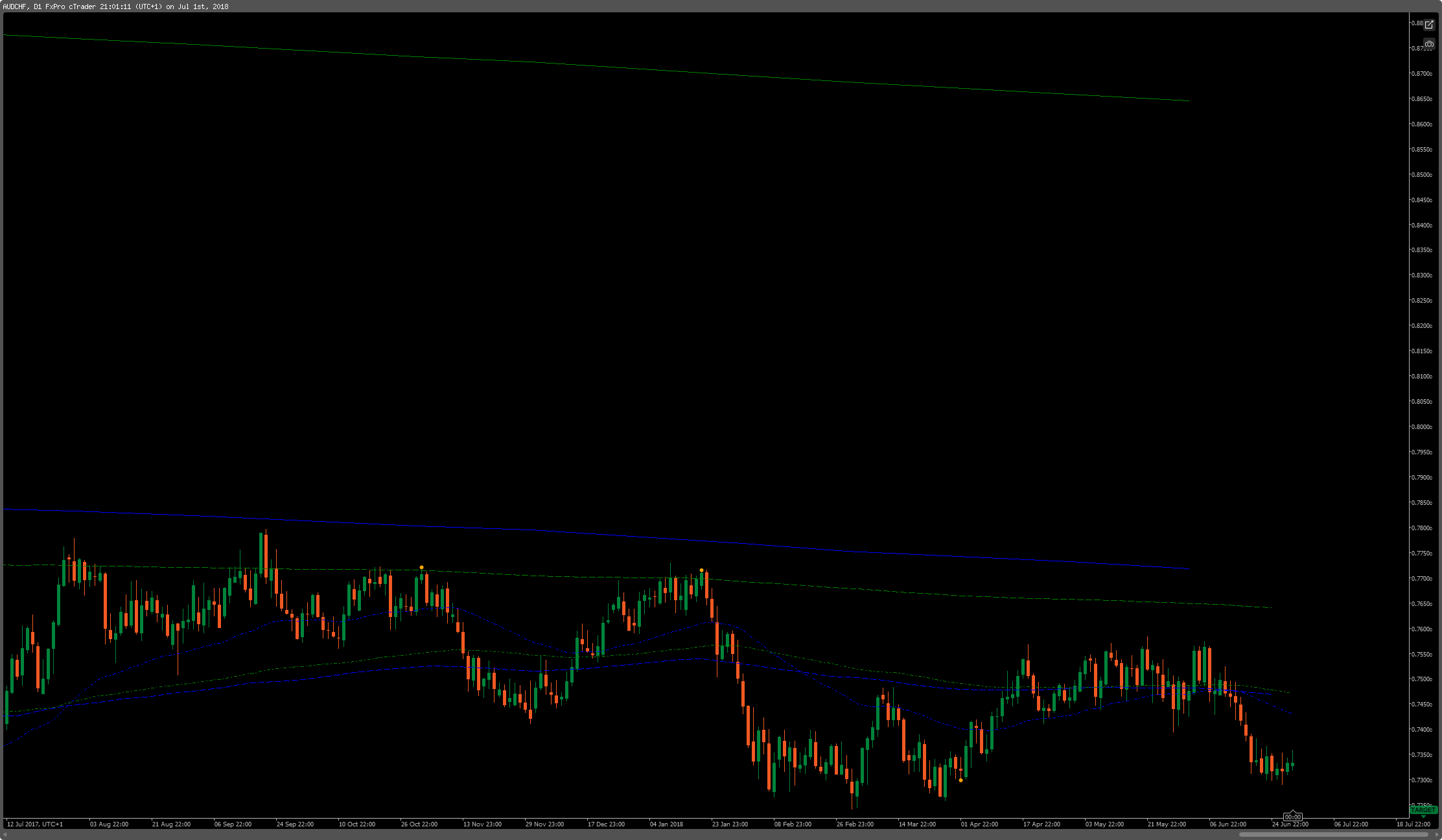Click the 00:00 candle countdown marker
This screenshot has width=1442, height=840.
[1293, 817]
